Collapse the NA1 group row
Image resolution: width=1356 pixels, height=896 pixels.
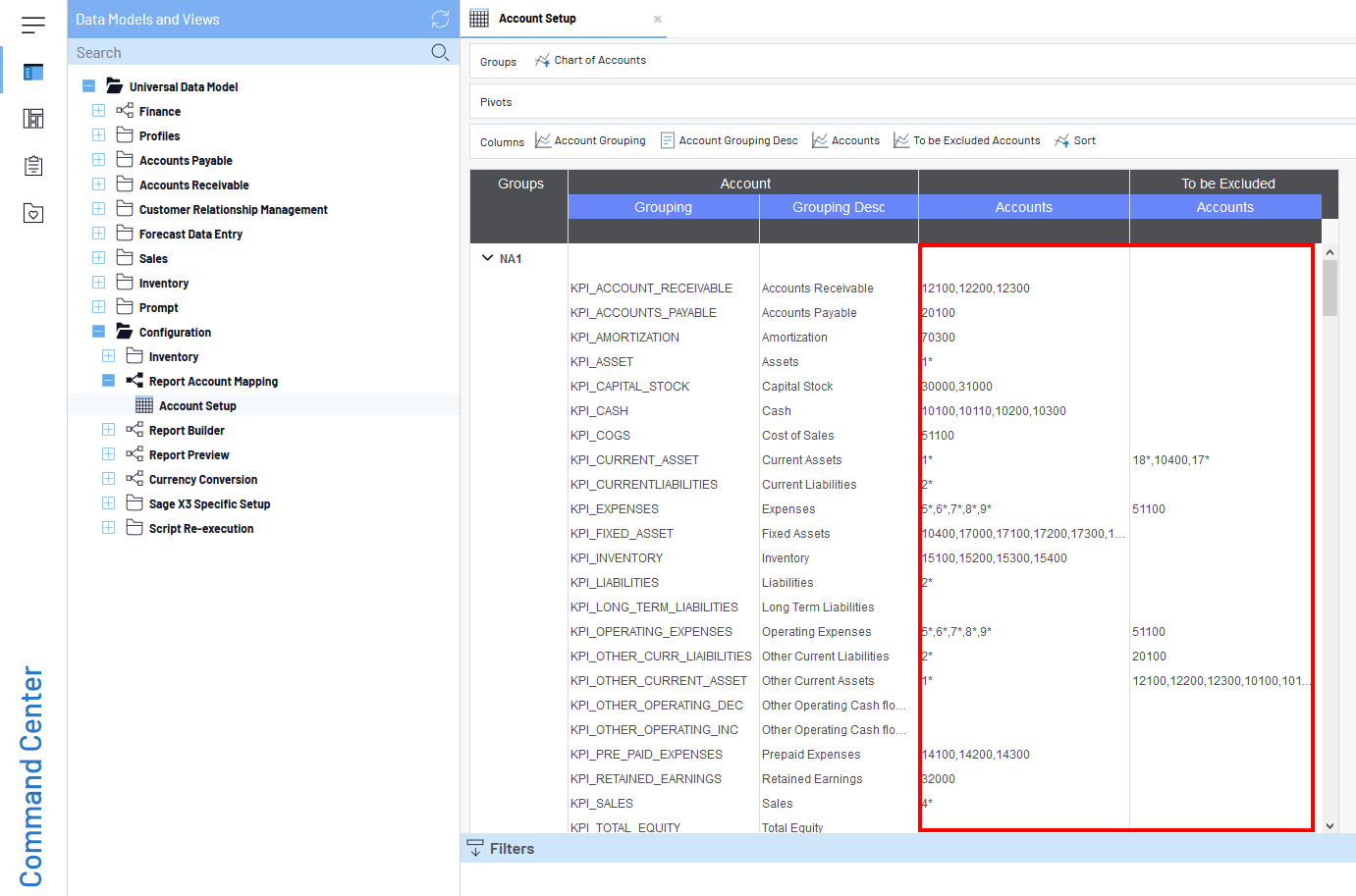[487, 258]
